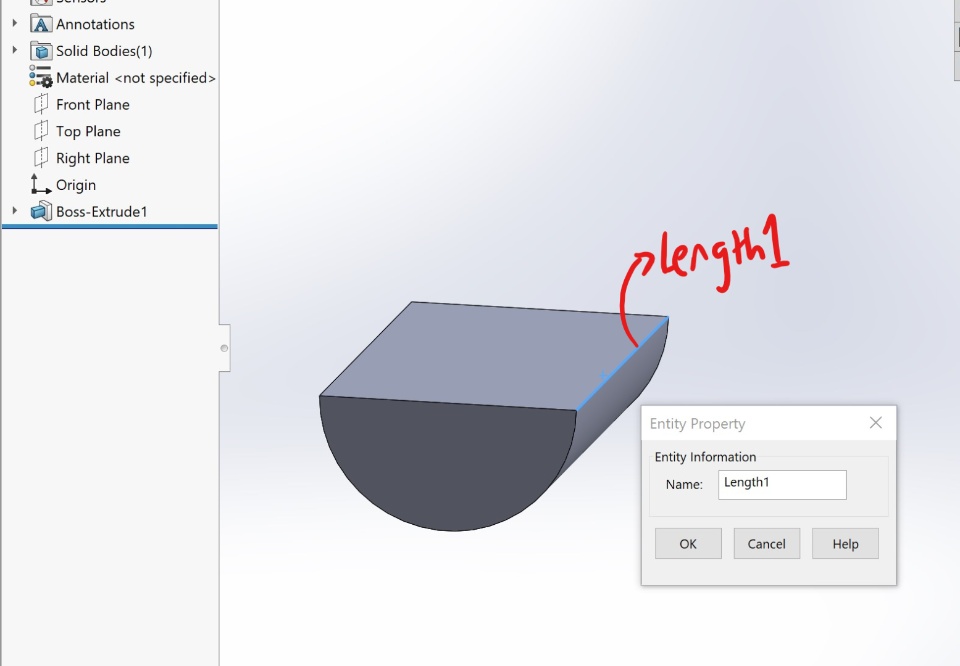Click the Annotations folder icon
The image size is (960, 666).
coord(41,24)
